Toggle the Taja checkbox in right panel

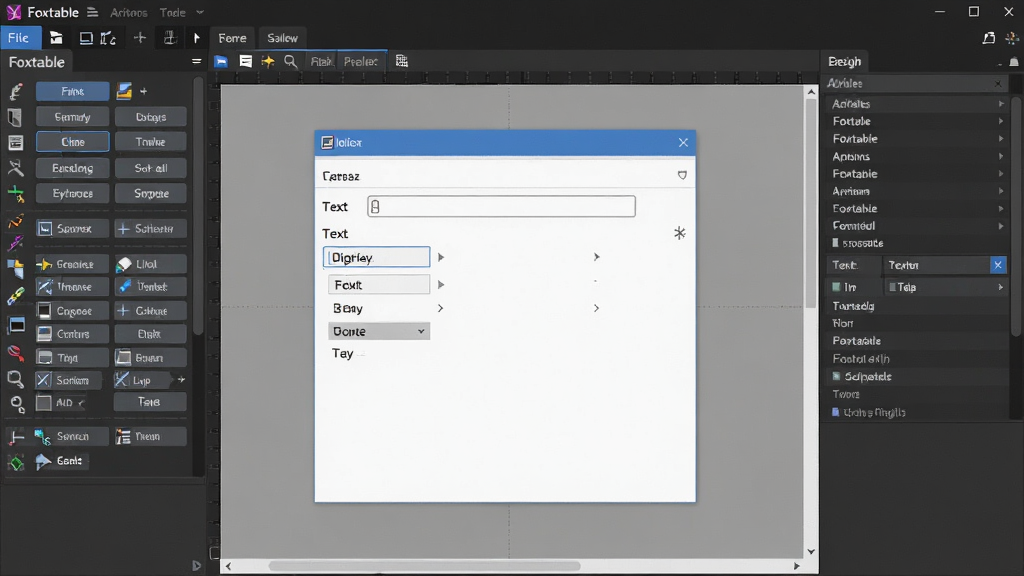(x=892, y=287)
